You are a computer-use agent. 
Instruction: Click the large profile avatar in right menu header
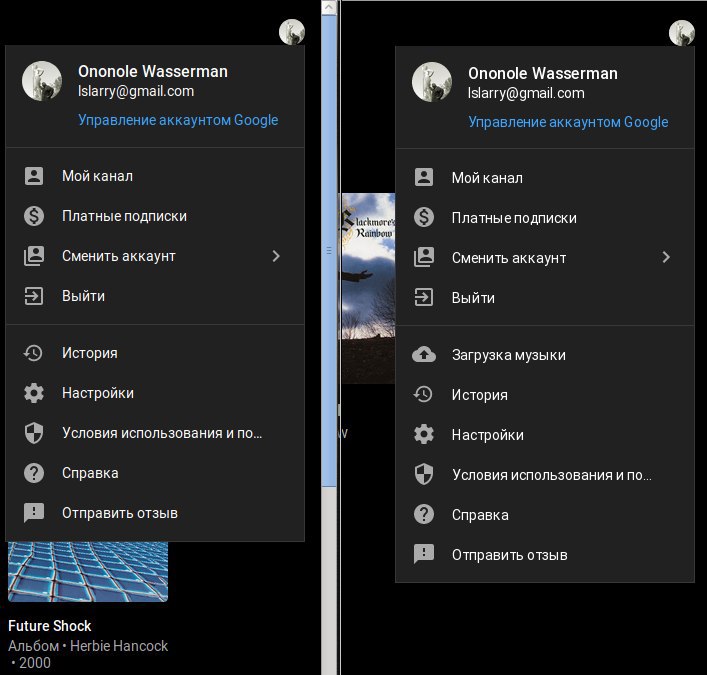tap(432, 82)
